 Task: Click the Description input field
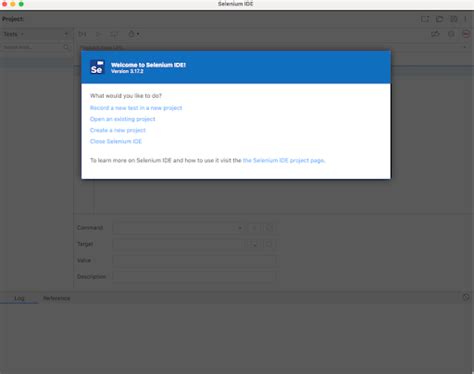(x=195, y=277)
